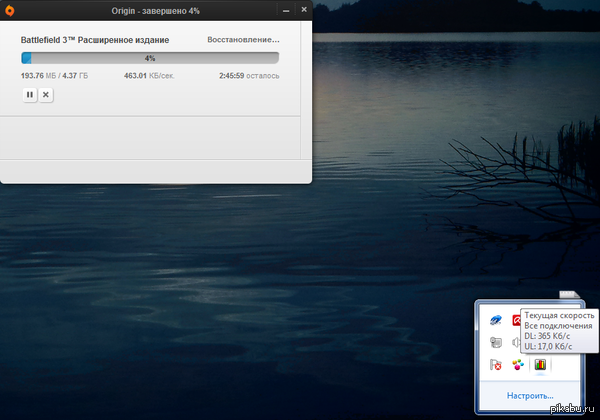Minimize the Origin download window
The width and height of the screenshot is (600, 420).
tap(284, 9)
